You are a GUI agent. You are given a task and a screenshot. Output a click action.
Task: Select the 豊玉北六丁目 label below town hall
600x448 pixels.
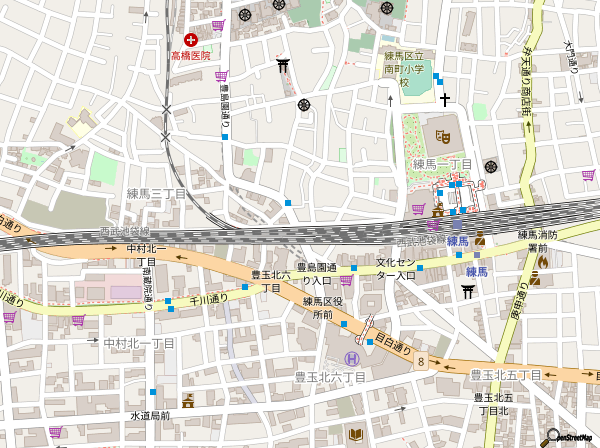[329, 377]
